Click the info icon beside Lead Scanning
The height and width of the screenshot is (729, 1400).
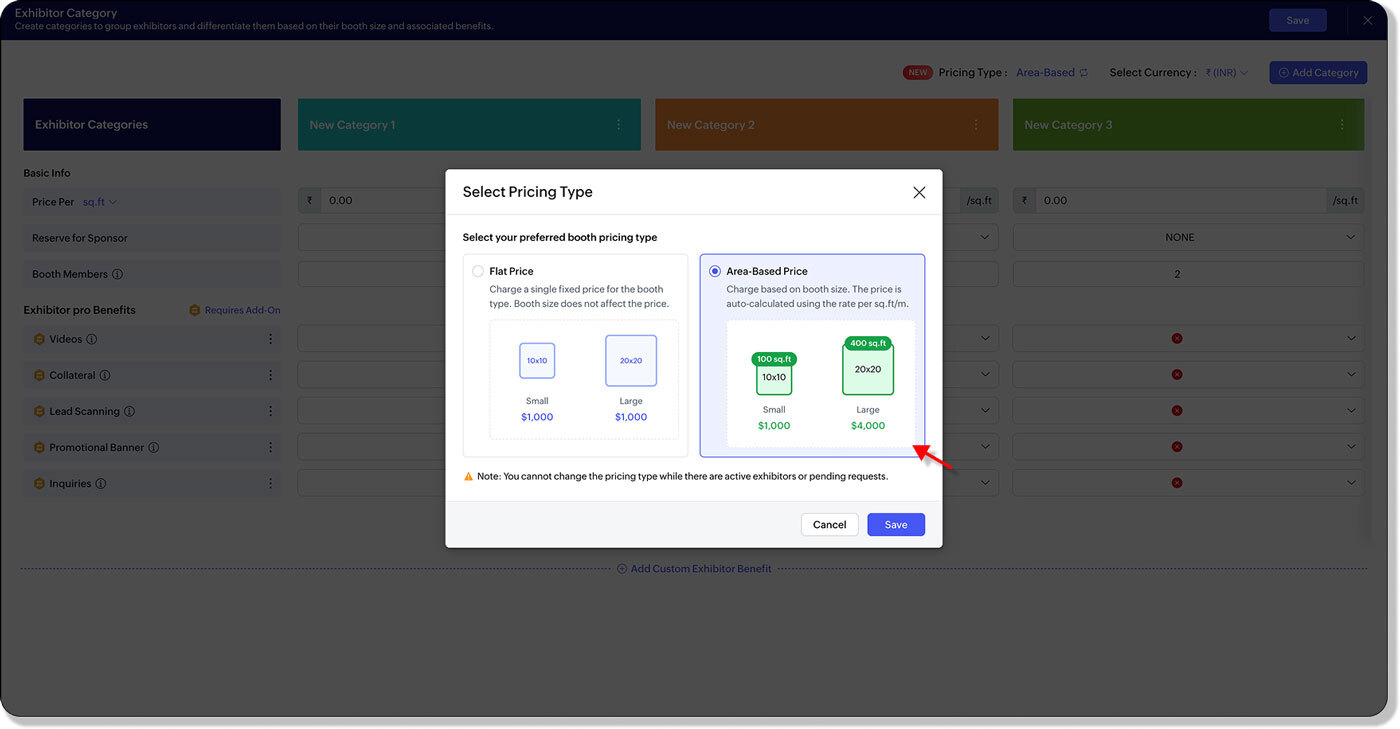pyautogui.click(x=129, y=411)
